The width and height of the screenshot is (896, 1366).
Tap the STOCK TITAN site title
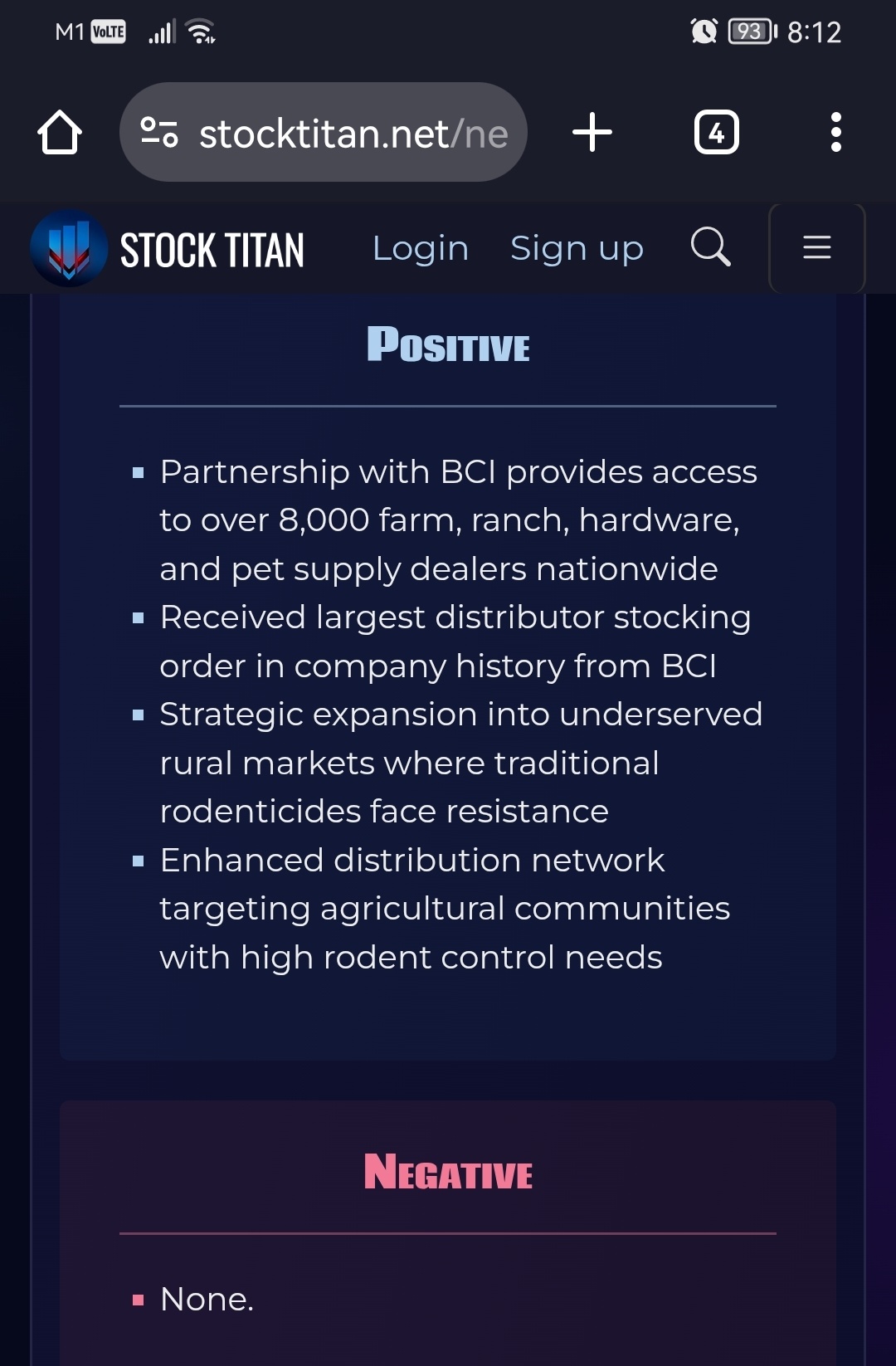[212, 250]
